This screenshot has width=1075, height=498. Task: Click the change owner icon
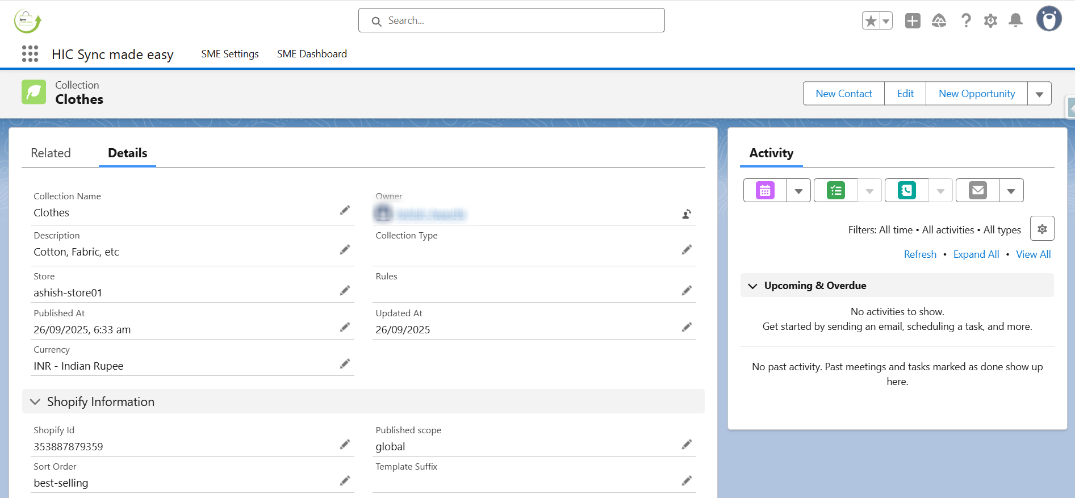click(687, 213)
